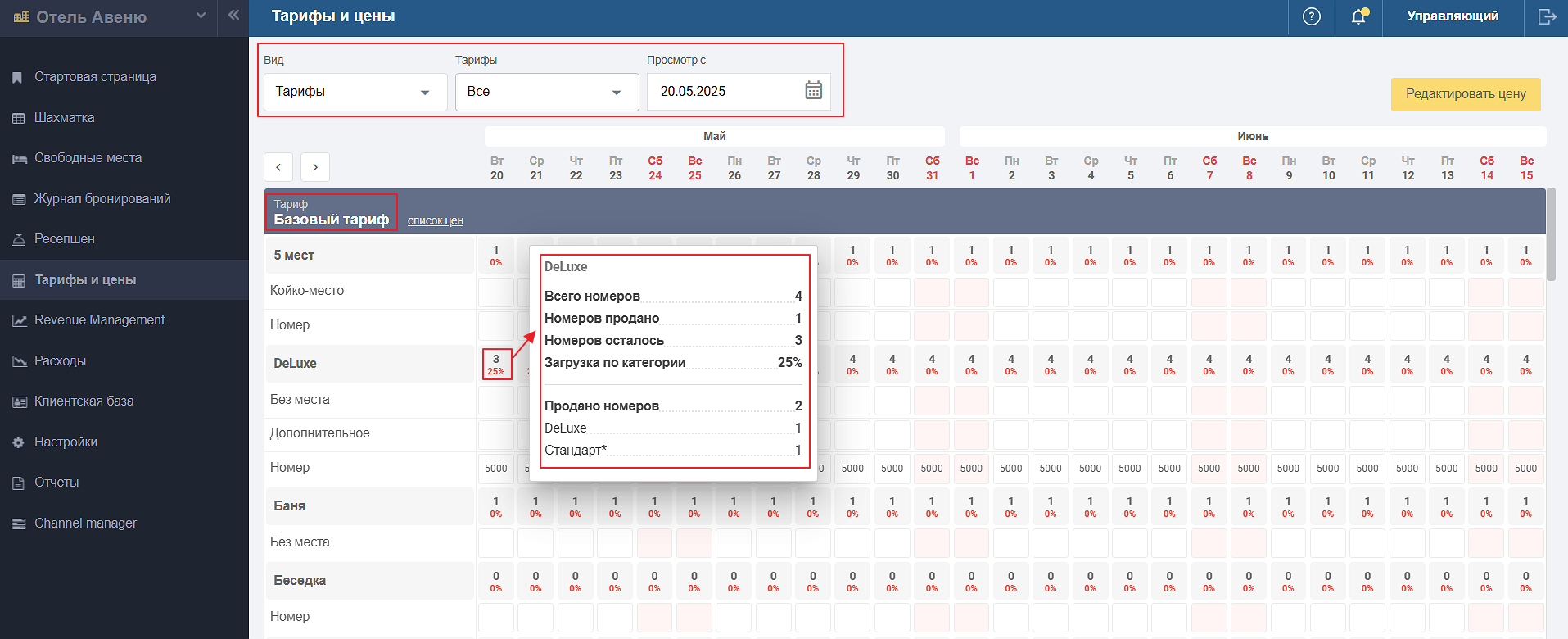Click the vertical scrollbar of the tariff grid
This screenshot has height=639, width=1568.
[x=1551, y=234]
